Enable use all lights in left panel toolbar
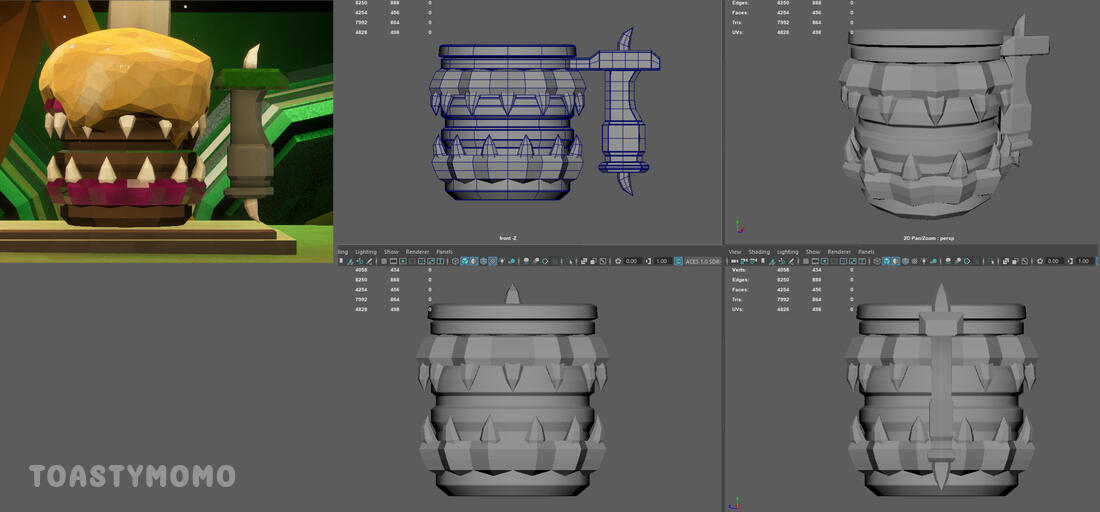Screen dimensions: 1100x512 click(502, 261)
